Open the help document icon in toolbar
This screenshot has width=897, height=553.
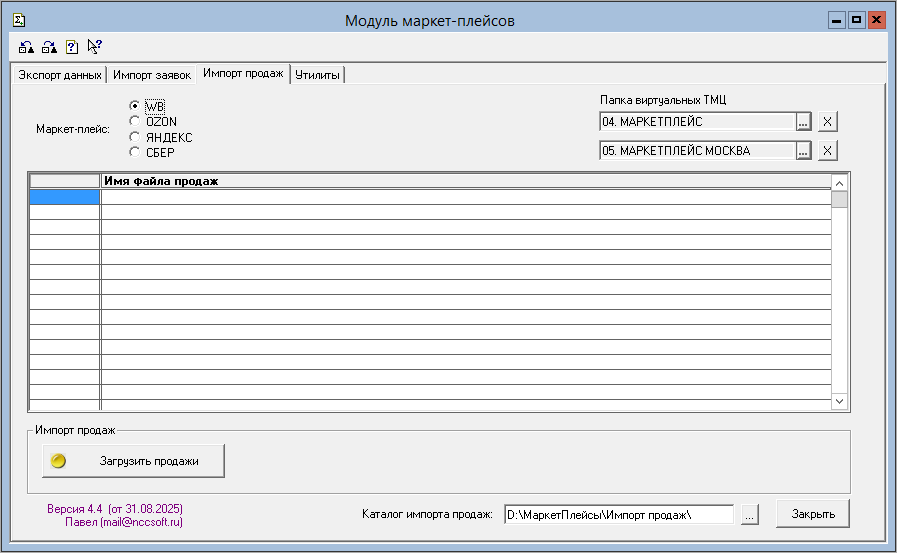coord(72,47)
